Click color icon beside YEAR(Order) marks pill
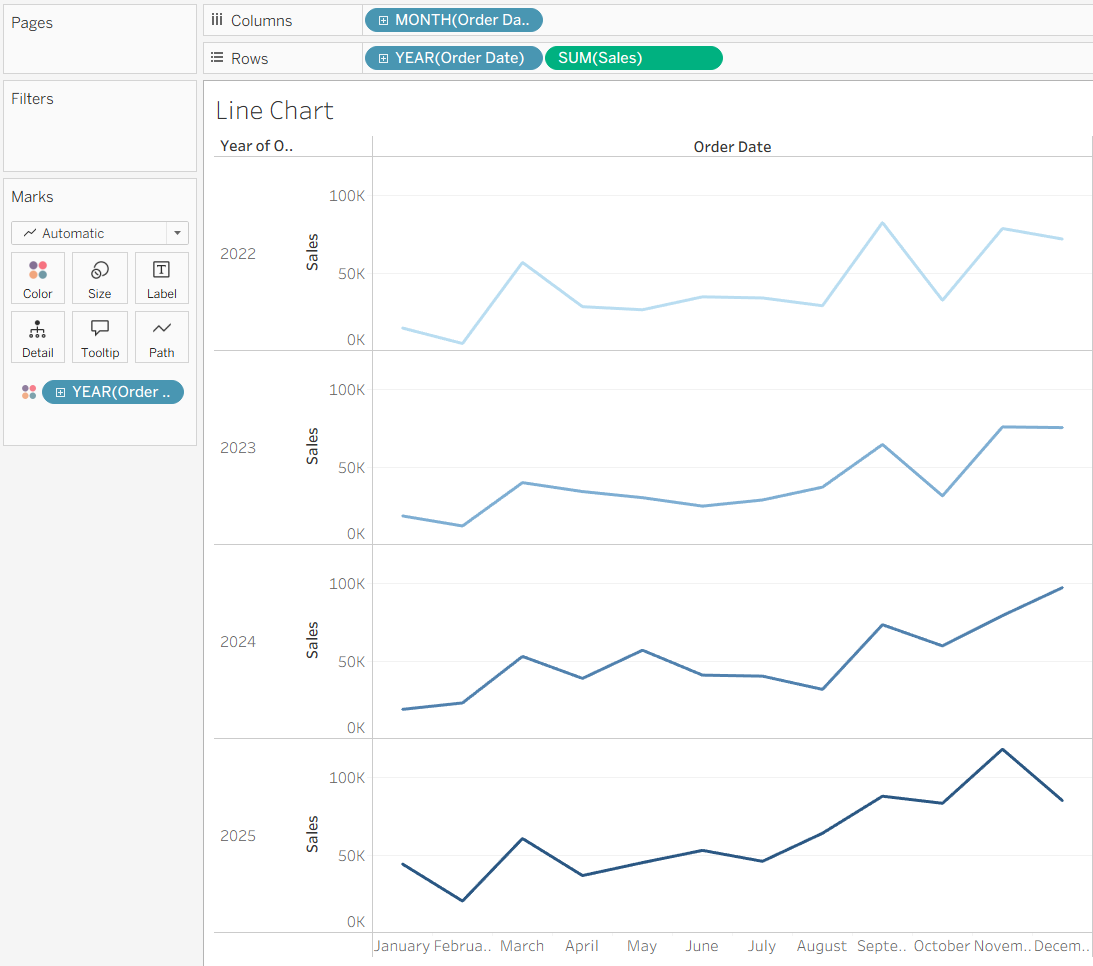 [x=29, y=392]
